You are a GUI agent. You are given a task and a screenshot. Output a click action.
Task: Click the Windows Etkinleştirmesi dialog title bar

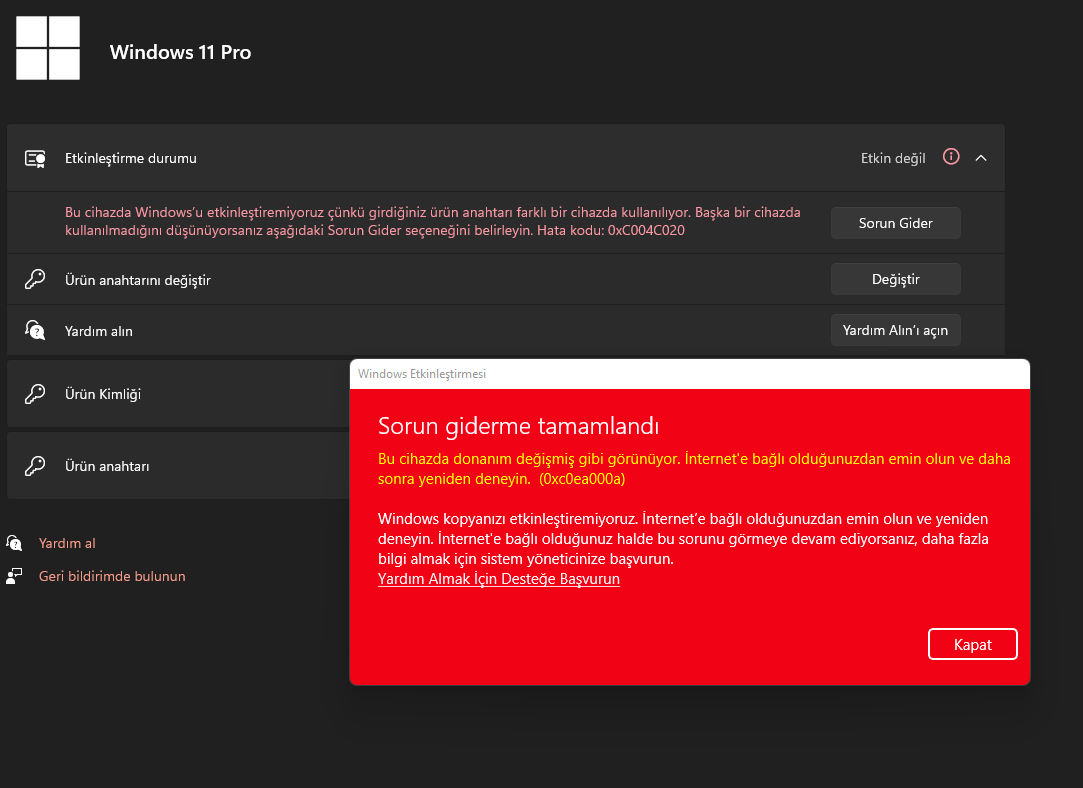[x=689, y=374]
